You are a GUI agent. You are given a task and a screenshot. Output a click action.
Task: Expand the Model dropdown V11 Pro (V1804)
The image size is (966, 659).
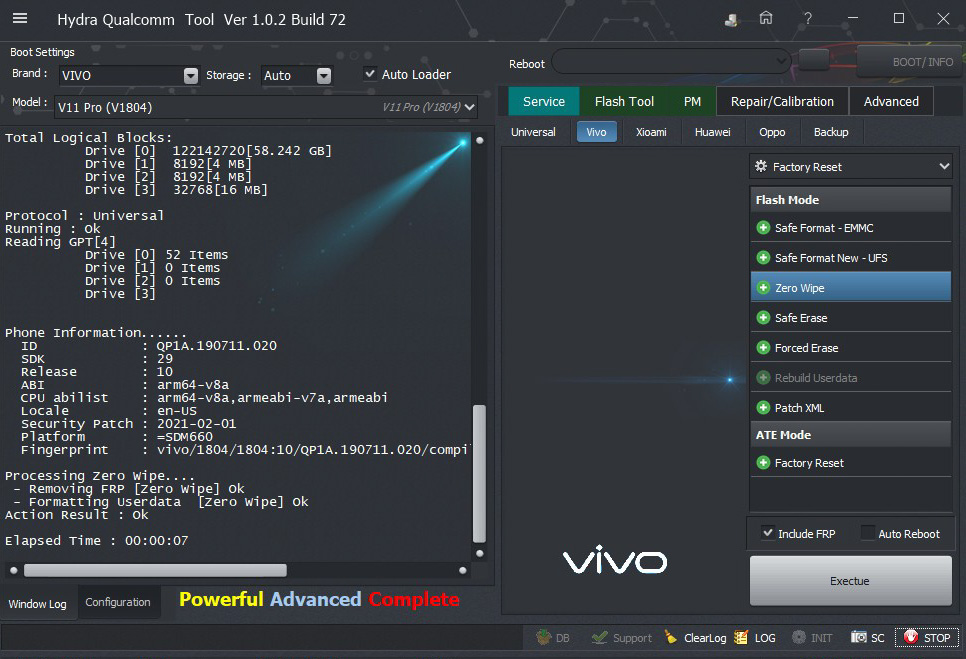point(266,107)
